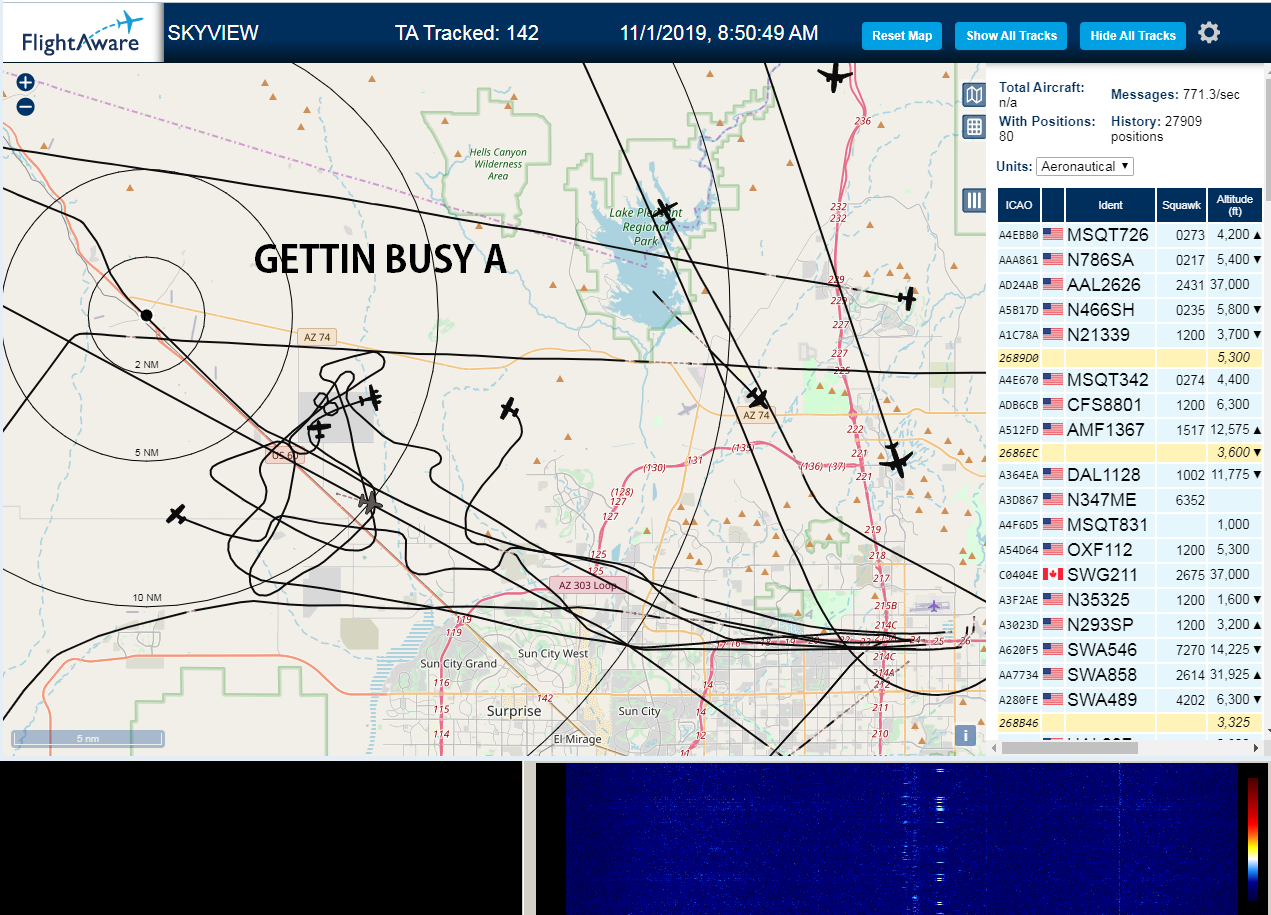
Task: Select aircraft row MSQT726
Action: coord(1130,235)
